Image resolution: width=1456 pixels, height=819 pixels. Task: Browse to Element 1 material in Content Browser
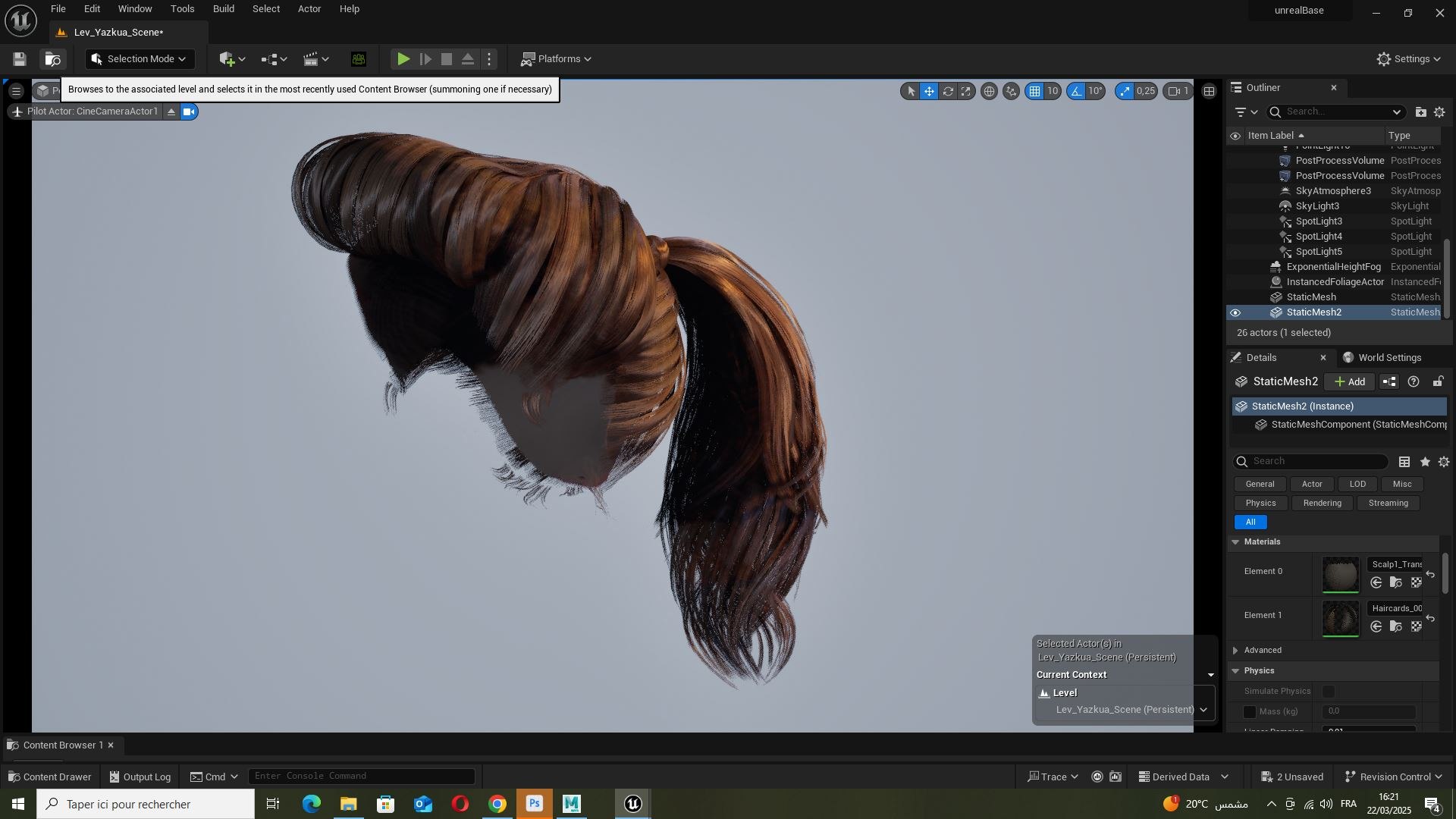(x=1396, y=626)
